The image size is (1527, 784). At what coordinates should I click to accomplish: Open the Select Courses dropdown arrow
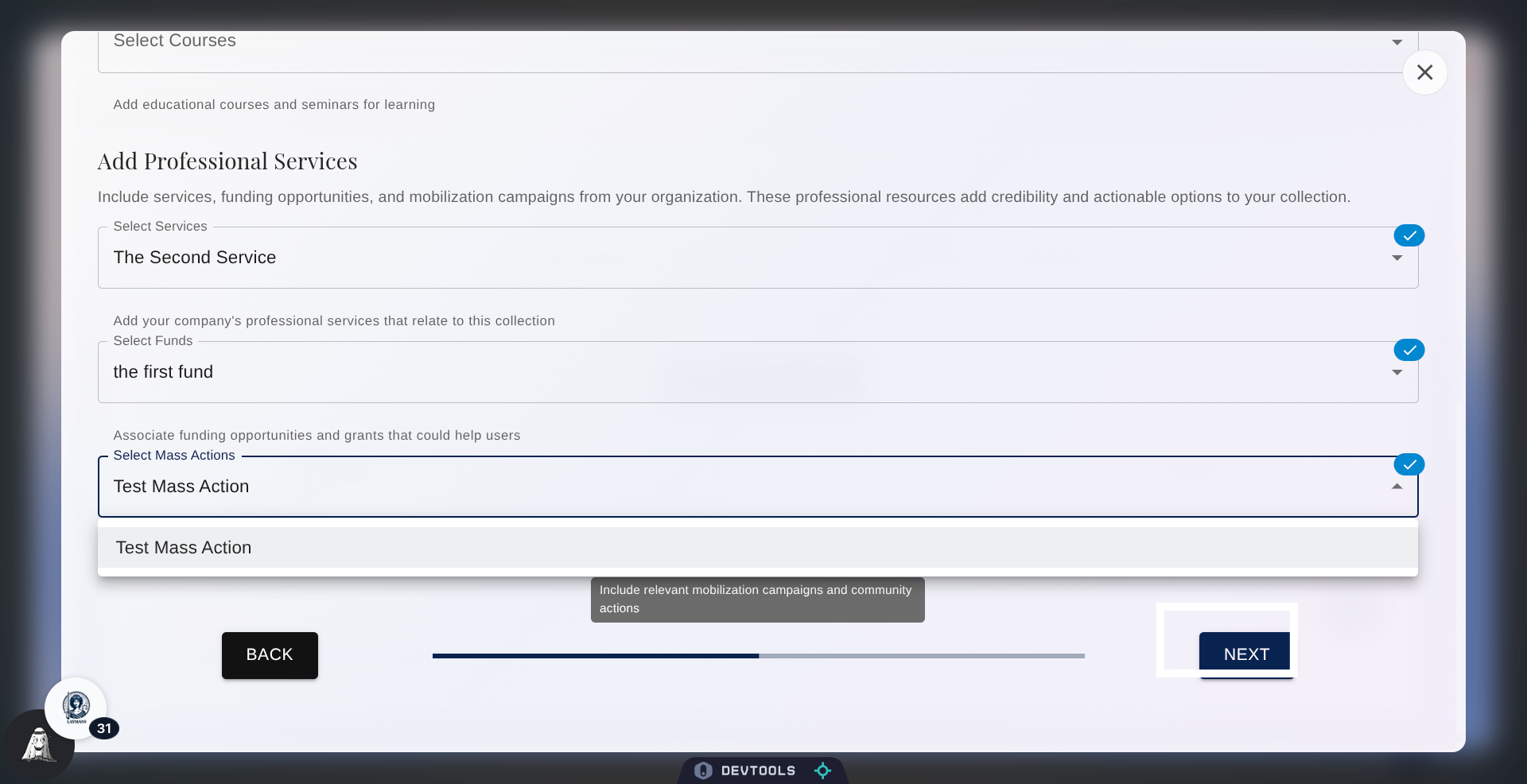1397,42
